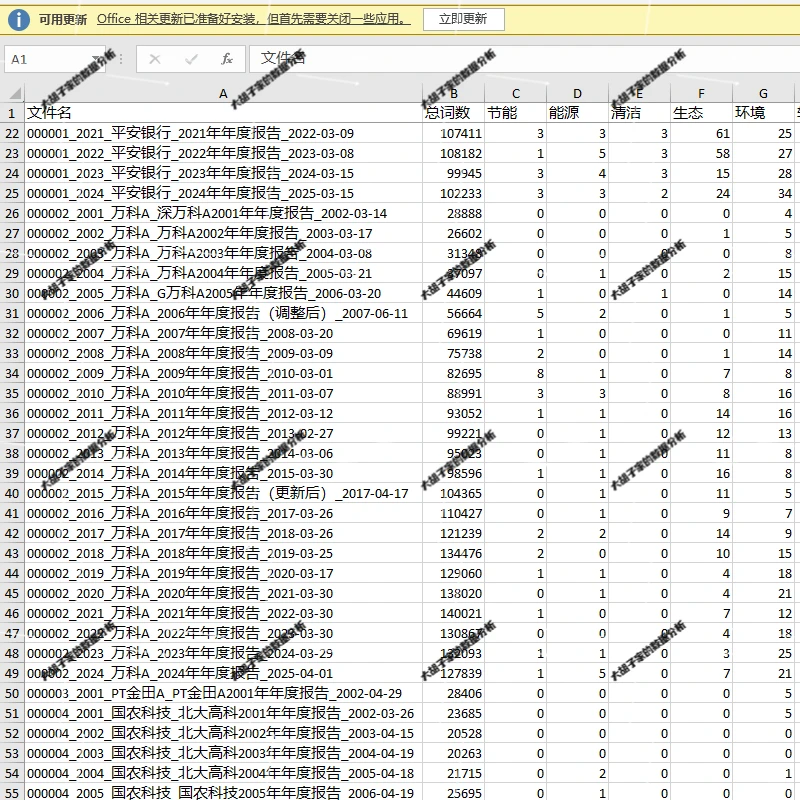The width and height of the screenshot is (800, 800).
Task: Select row 50 header
Action: 12,693
